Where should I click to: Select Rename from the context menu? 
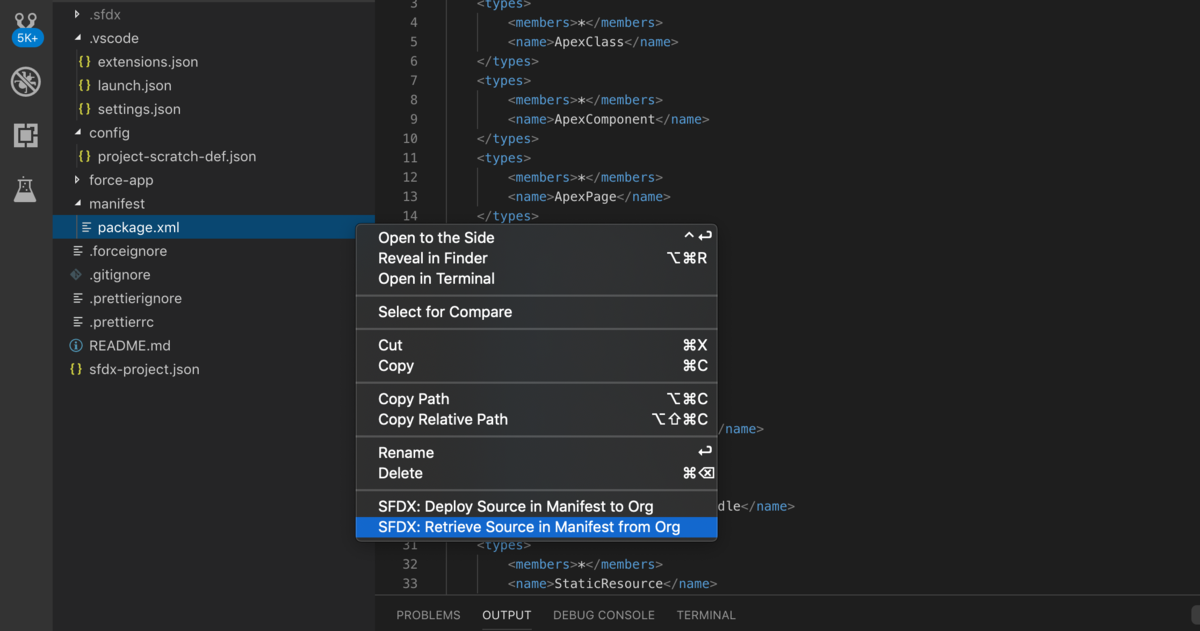click(405, 452)
